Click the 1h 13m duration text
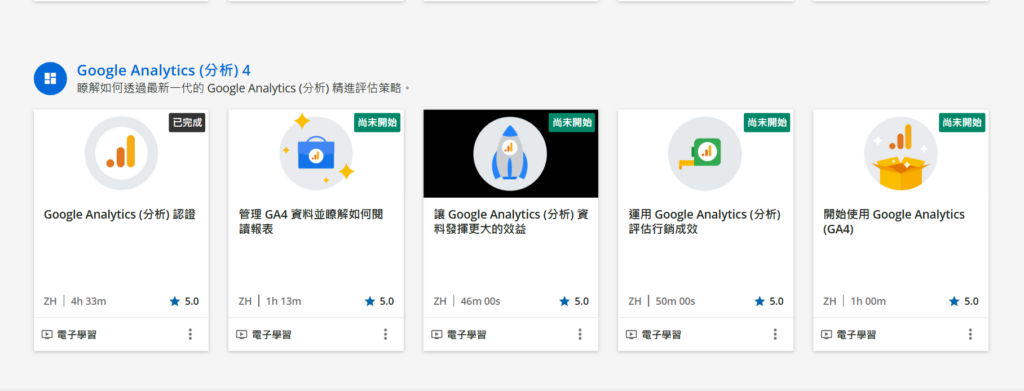The image size is (1024, 391). point(283,301)
